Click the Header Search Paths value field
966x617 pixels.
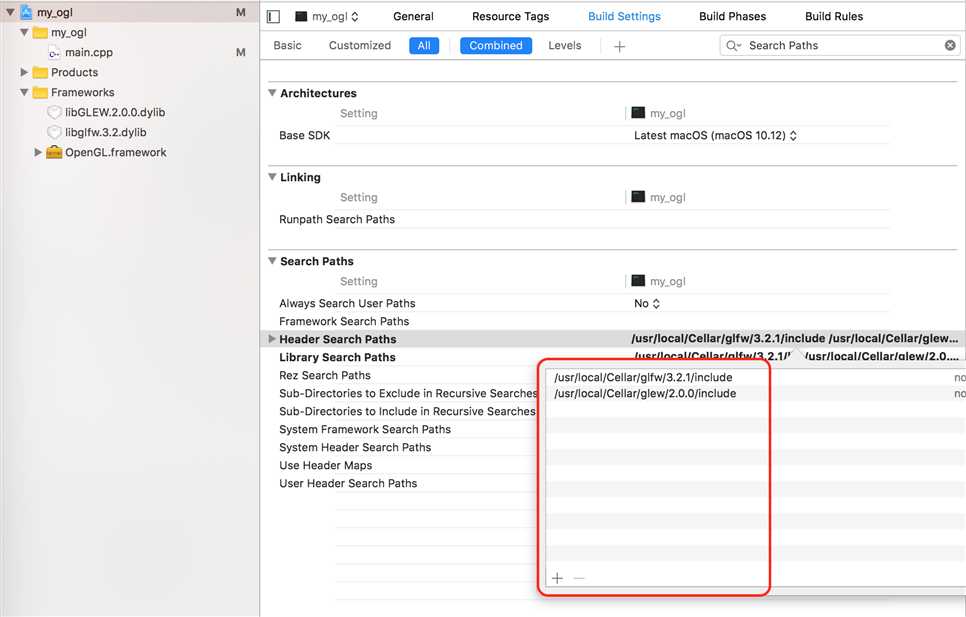pyautogui.click(x=795, y=339)
